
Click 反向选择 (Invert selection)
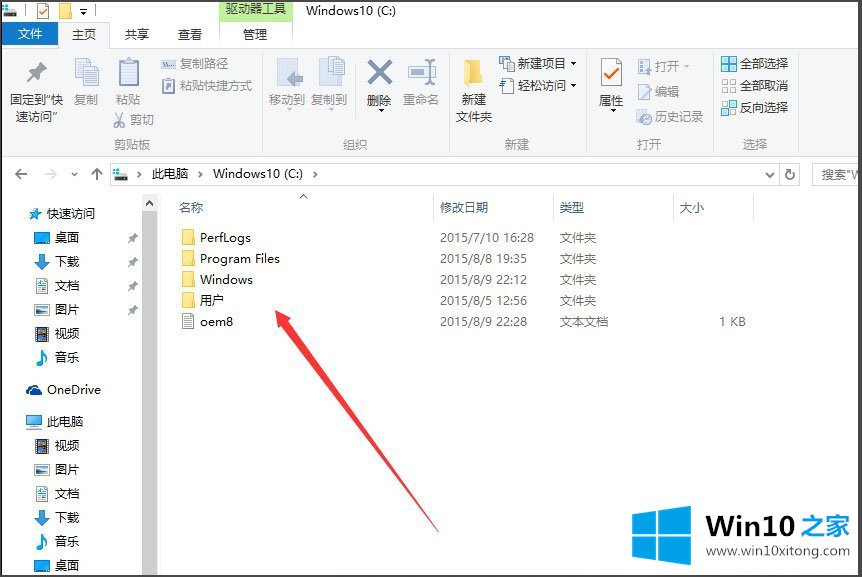click(755, 108)
